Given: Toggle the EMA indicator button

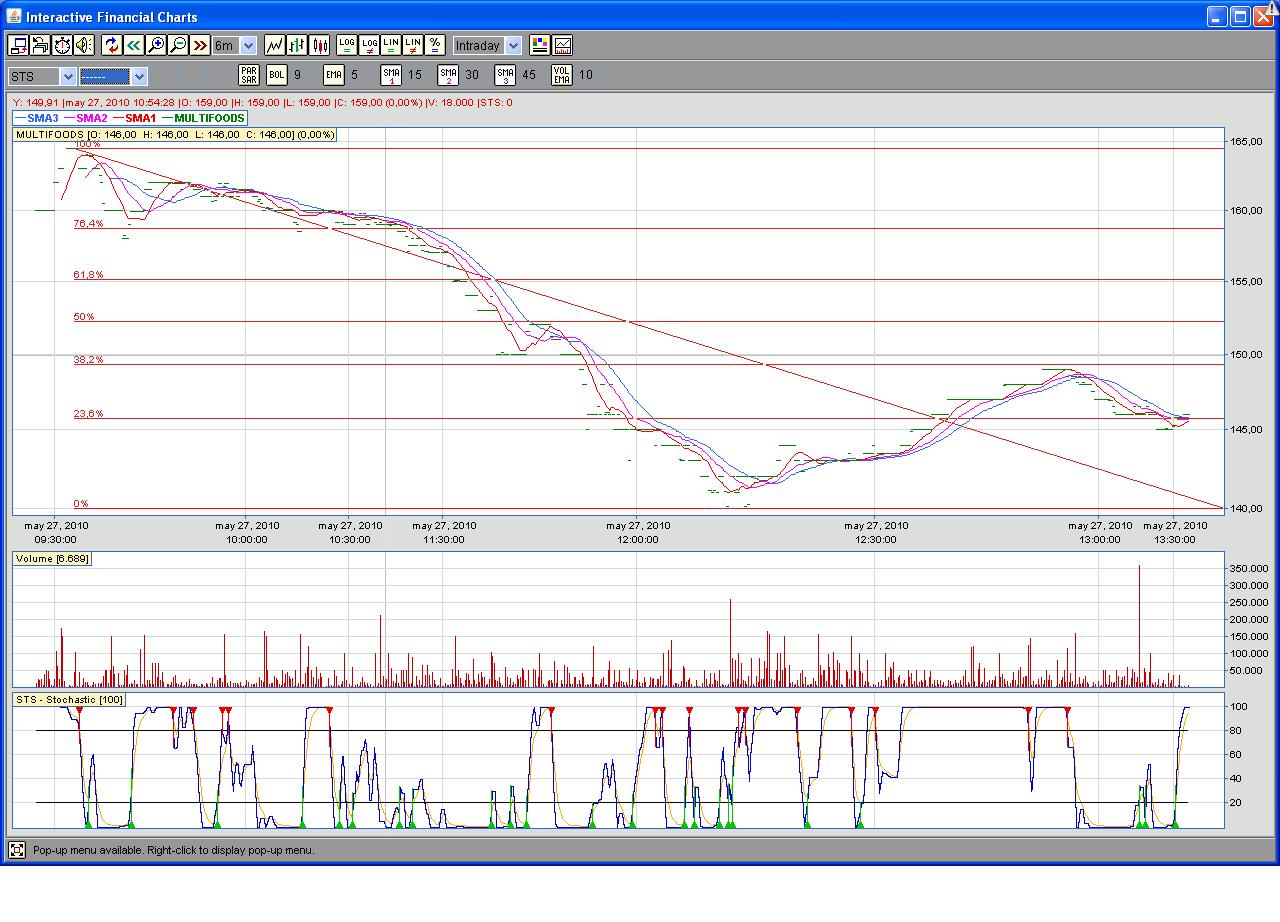Looking at the screenshot, I should tap(334, 75).
